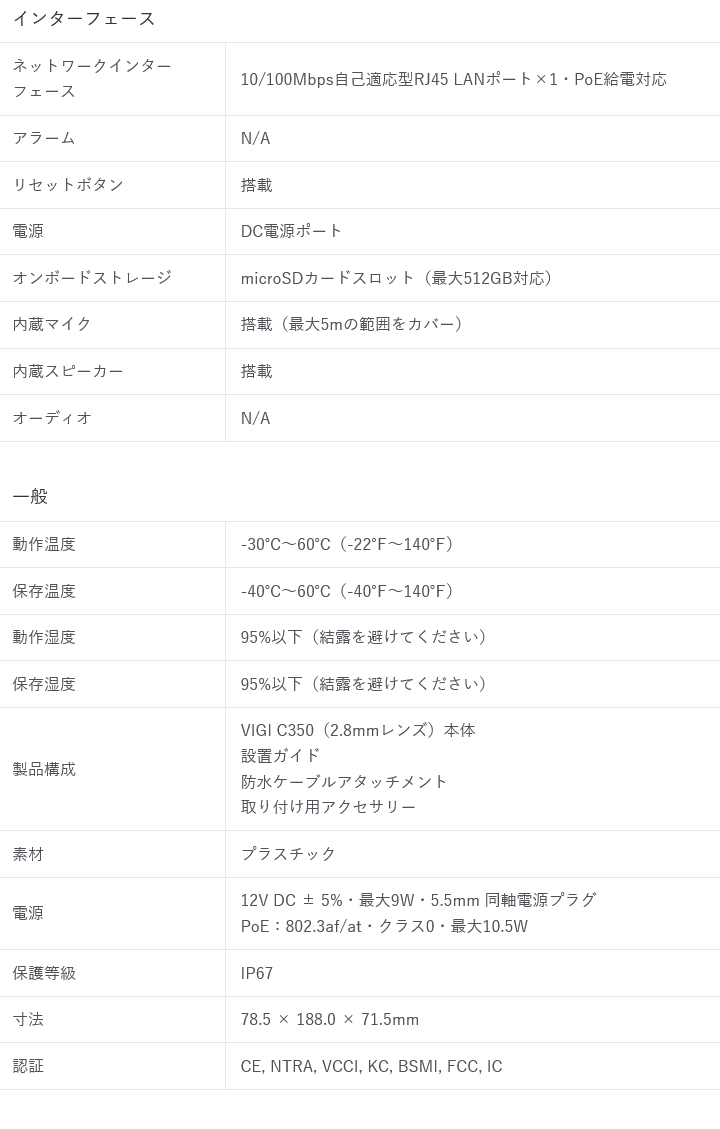Click the IP67 protection rating value
The width and height of the screenshot is (720, 1129).
click(x=257, y=973)
